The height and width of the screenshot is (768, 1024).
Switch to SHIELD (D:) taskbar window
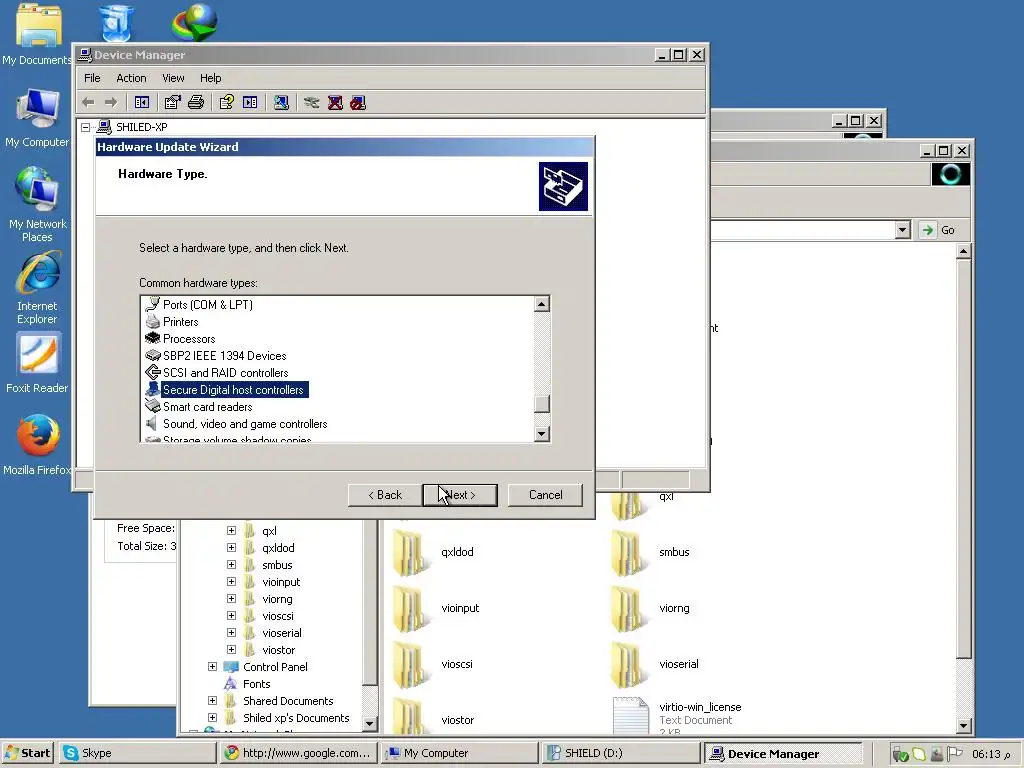[x=620, y=753]
